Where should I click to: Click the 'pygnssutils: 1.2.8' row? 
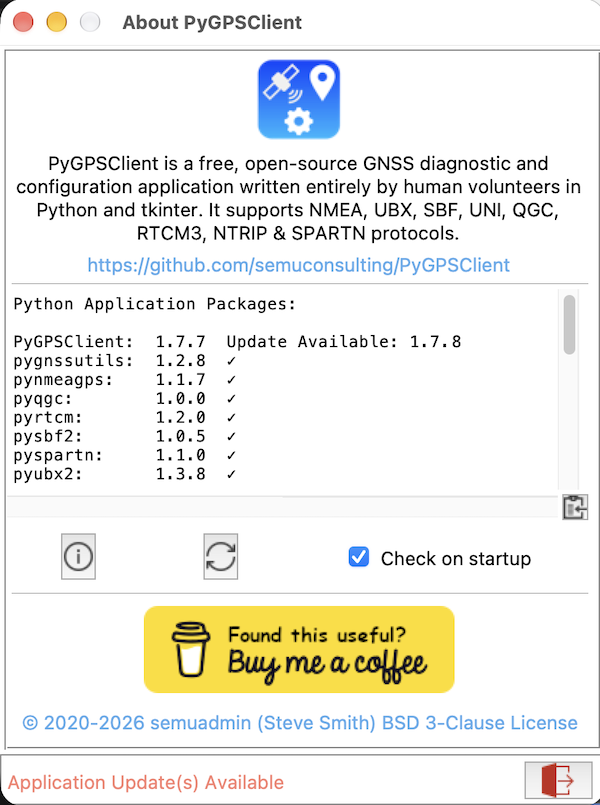coord(125,361)
